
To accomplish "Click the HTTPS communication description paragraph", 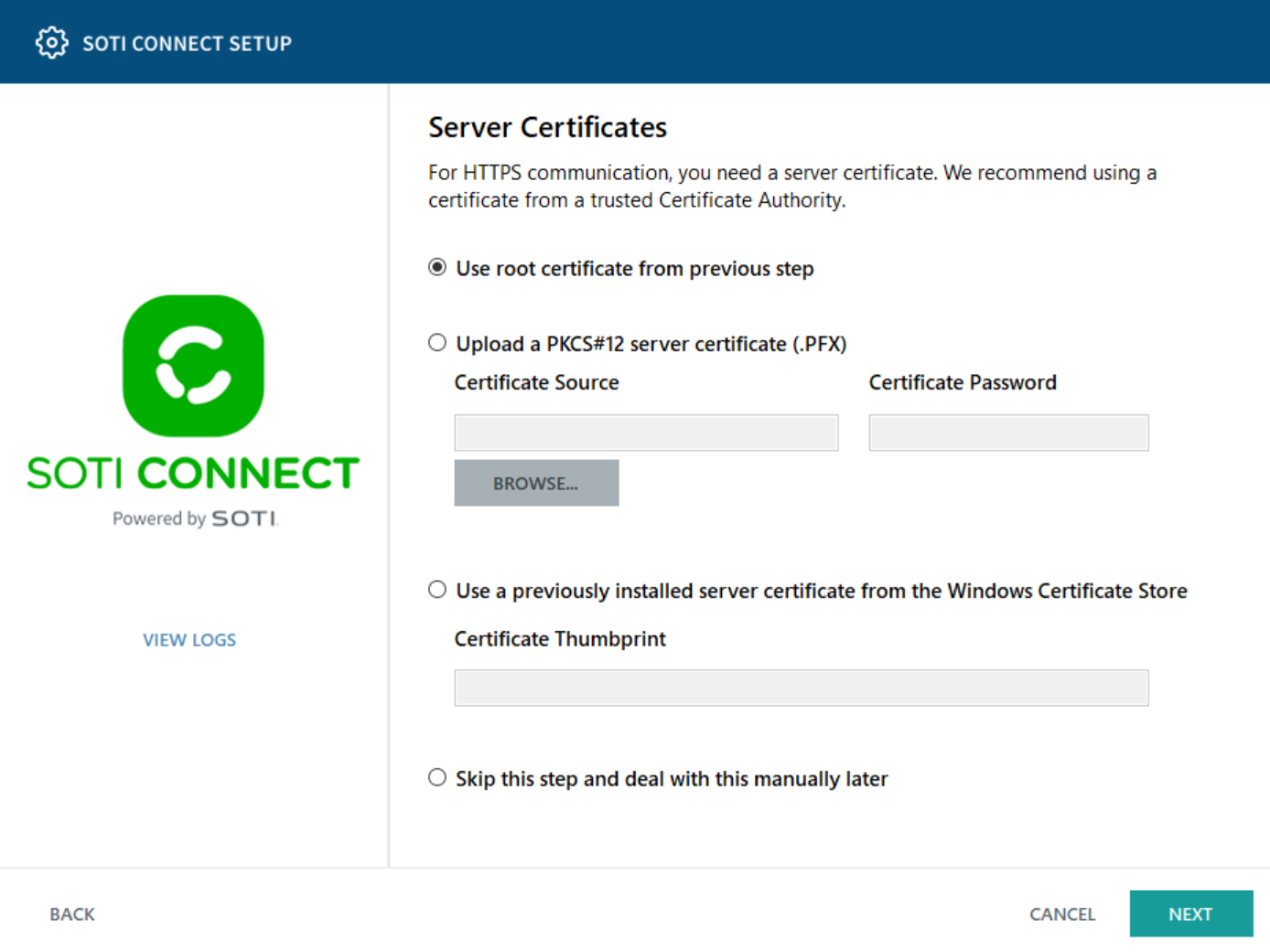I will click(792, 187).
